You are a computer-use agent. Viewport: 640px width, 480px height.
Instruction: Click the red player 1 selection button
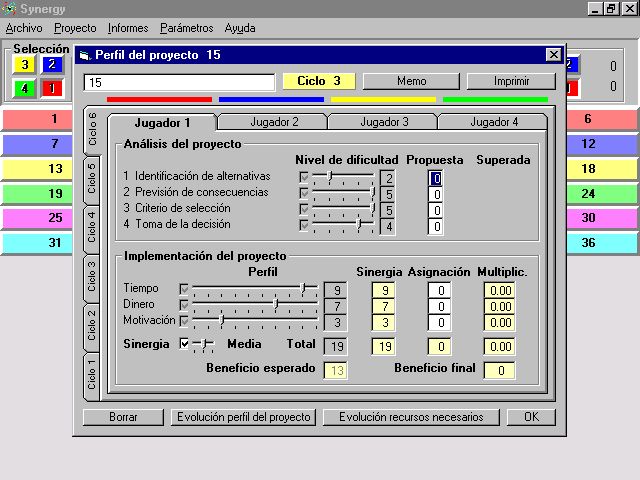click(52, 88)
